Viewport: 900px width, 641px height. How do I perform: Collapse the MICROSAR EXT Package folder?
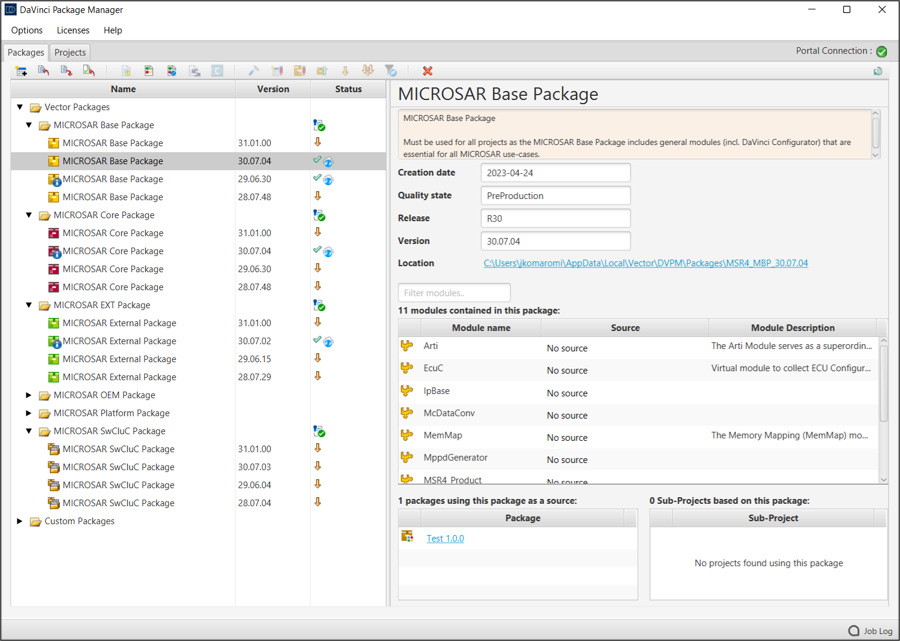[29, 305]
